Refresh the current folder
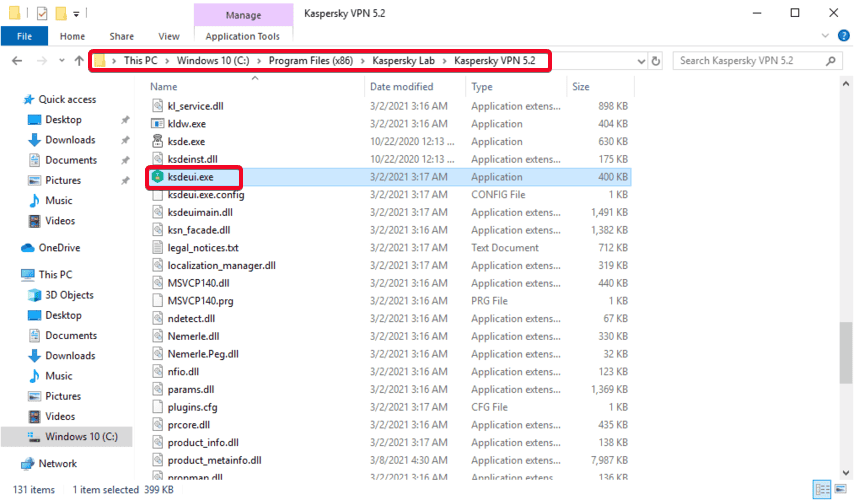The width and height of the screenshot is (854, 500). pyautogui.click(x=656, y=61)
